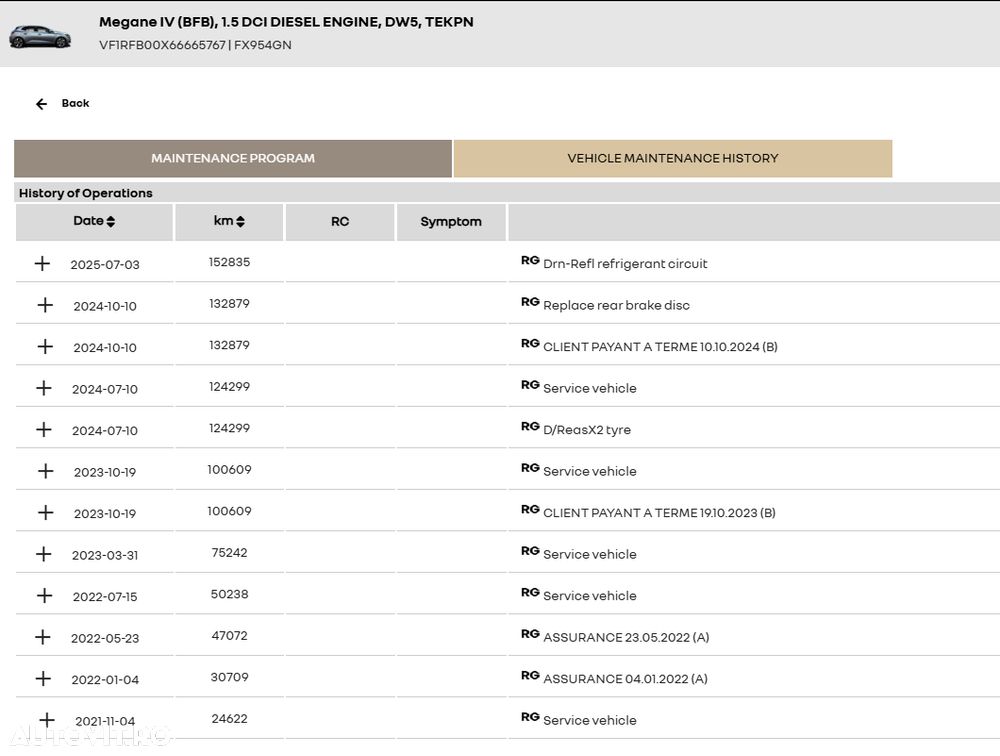
Task: Open the Vehicle Maintenance History tab
Action: pos(672,158)
